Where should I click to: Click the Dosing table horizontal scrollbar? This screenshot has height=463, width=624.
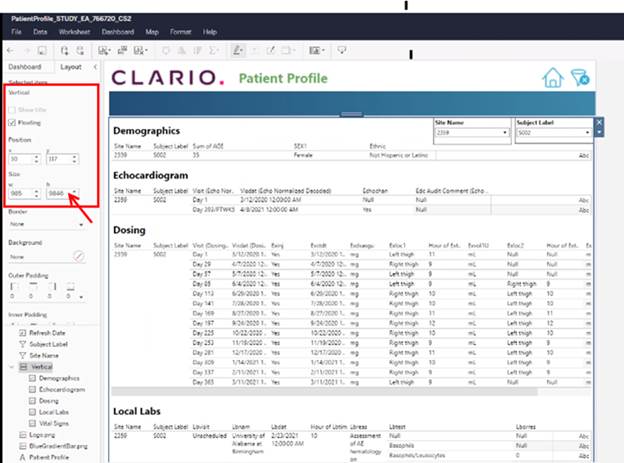[x=324, y=392]
